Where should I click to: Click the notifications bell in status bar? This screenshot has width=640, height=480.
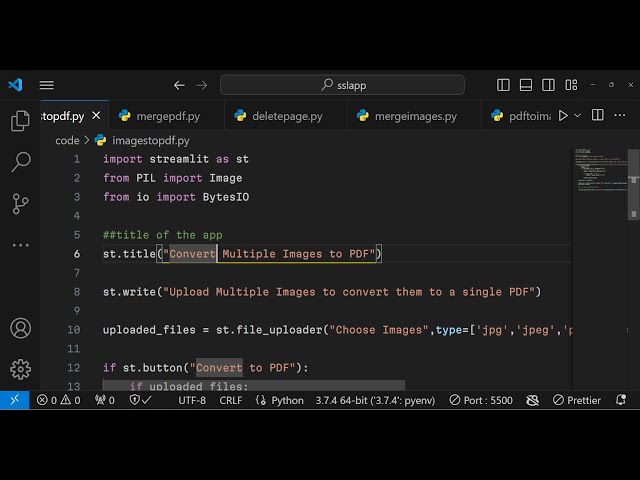(621, 400)
